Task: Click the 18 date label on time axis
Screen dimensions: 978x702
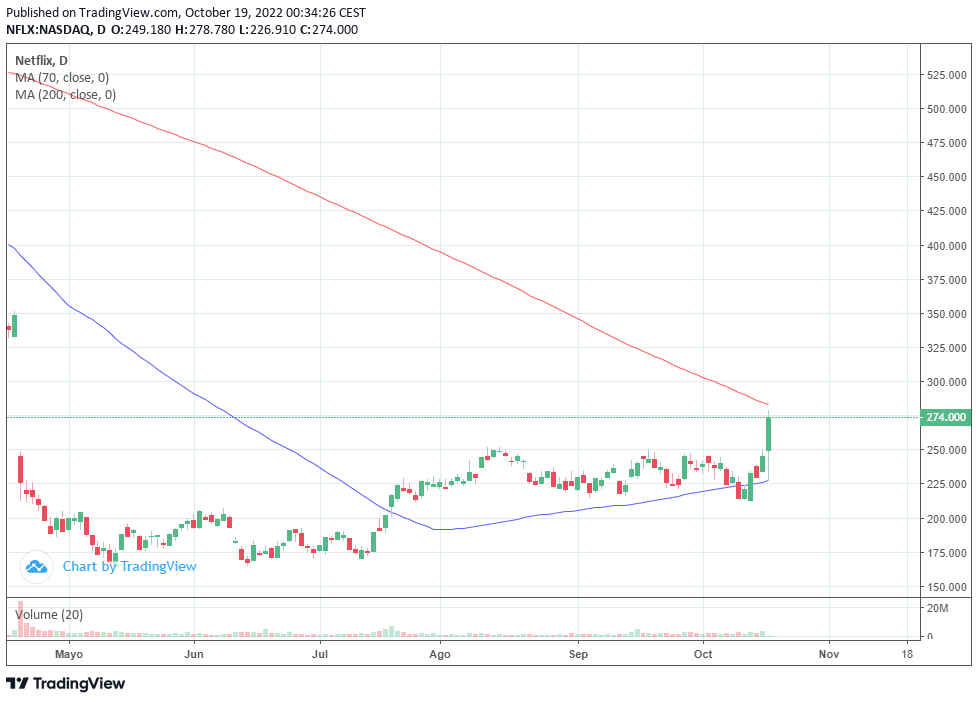Action: 907,654
